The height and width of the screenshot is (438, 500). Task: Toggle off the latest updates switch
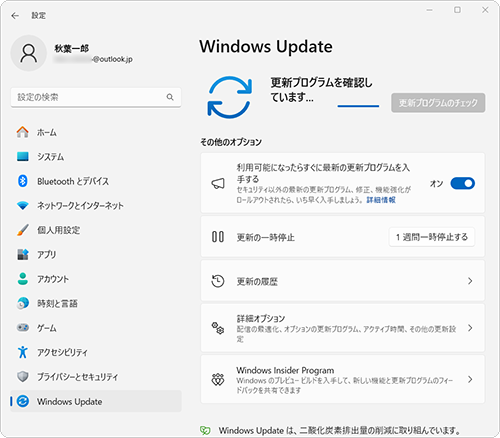(462, 183)
